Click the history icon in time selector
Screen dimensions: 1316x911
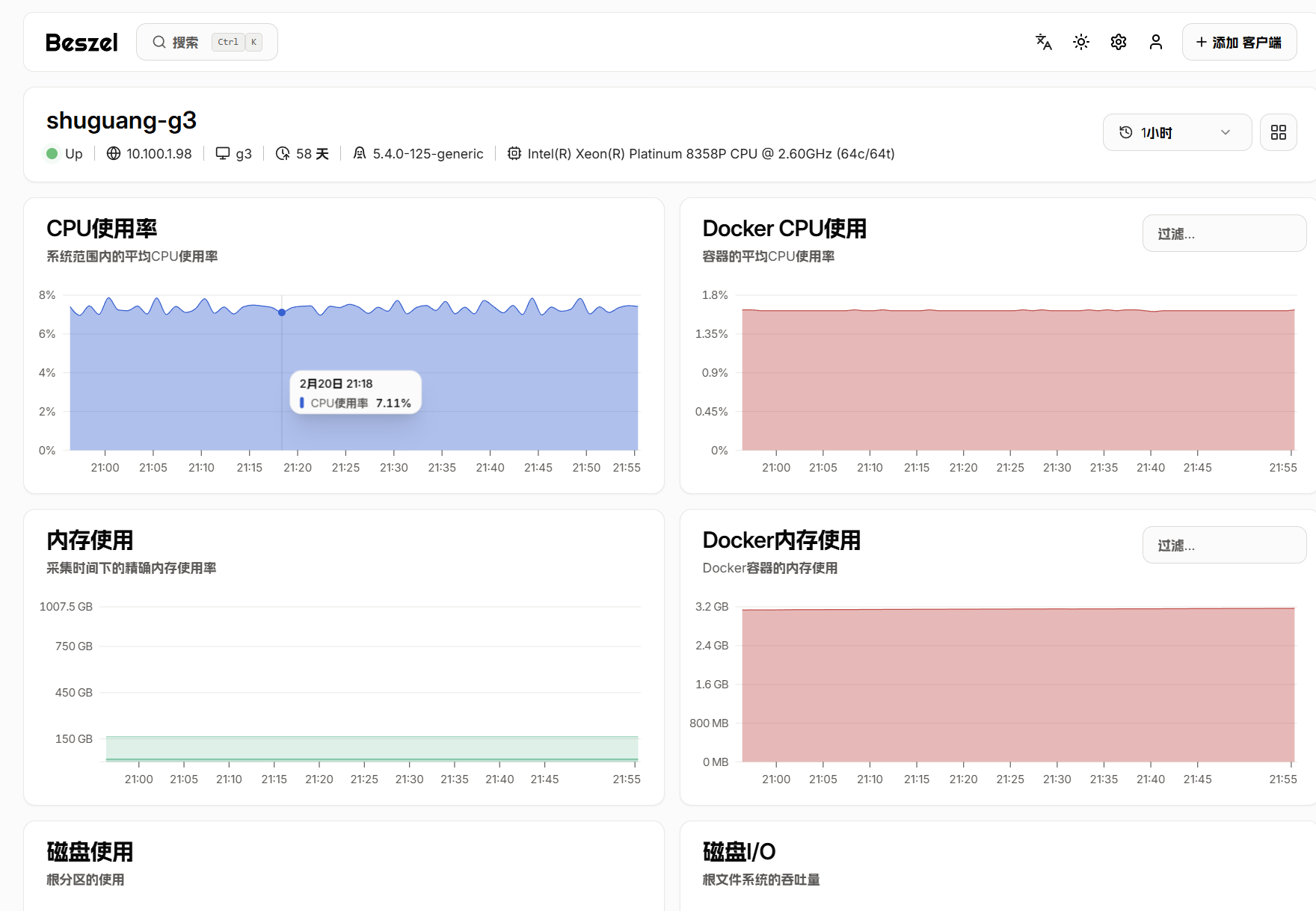tap(1125, 132)
